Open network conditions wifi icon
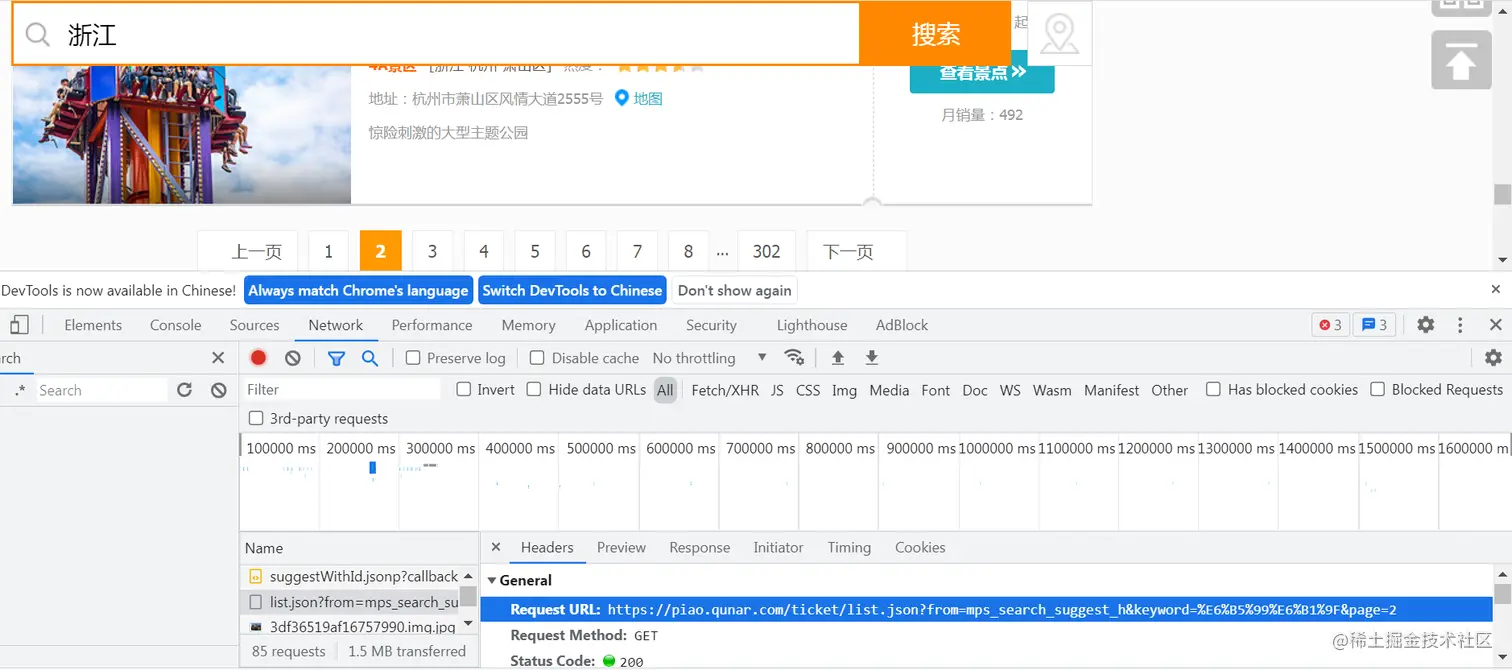This screenshot has width=1512, height=670. point(795,358)
